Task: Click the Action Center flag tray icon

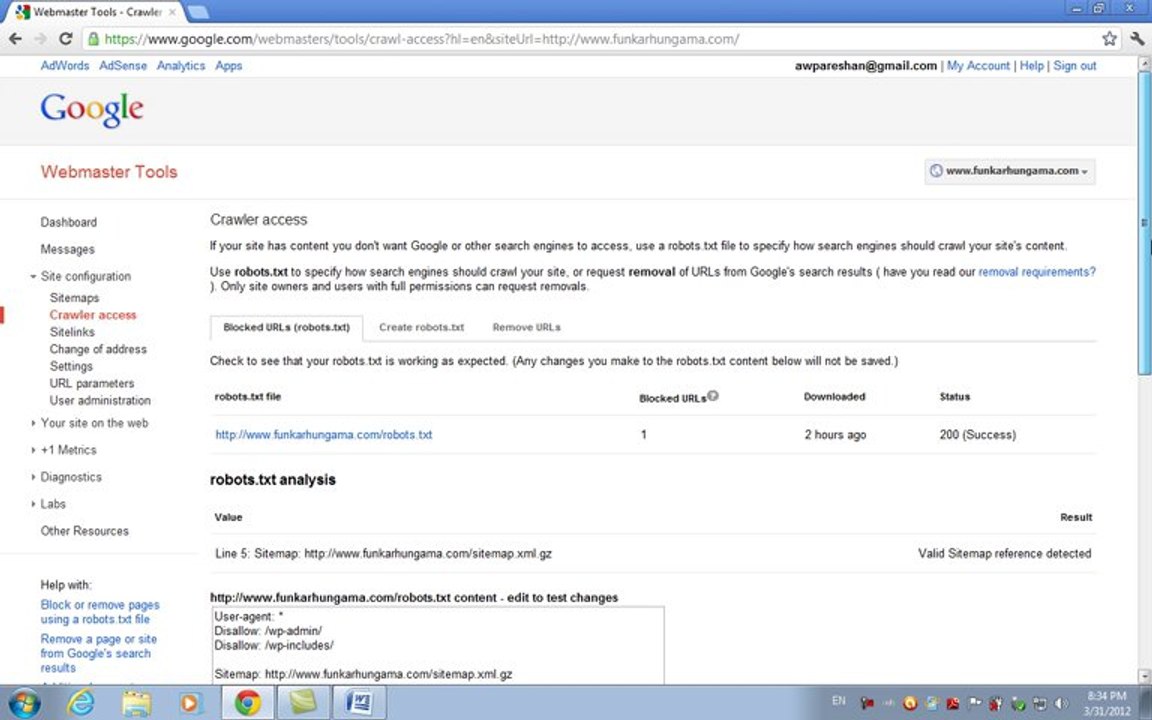Action: [x=975, y=703]
